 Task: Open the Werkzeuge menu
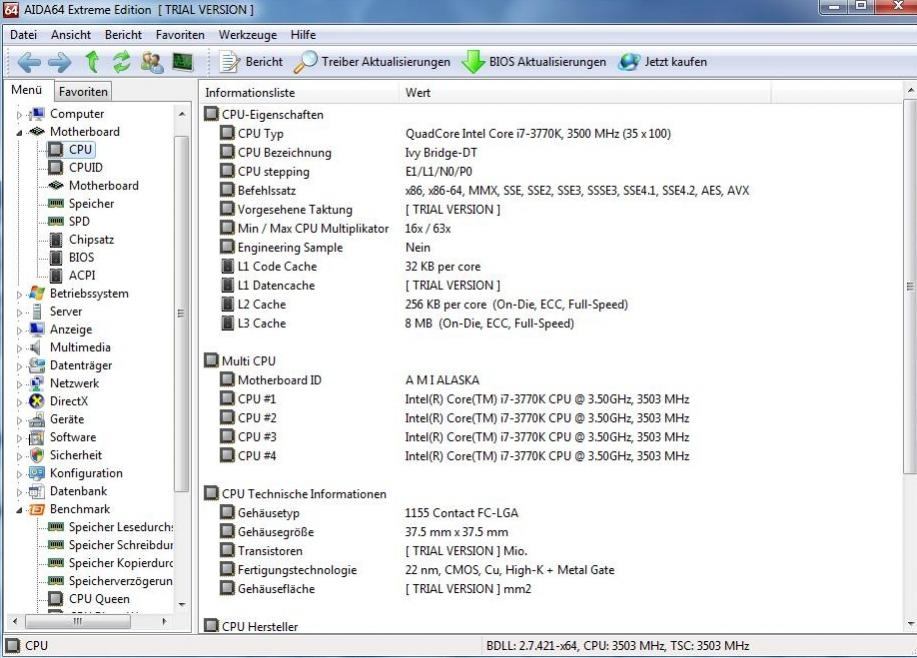248,35
